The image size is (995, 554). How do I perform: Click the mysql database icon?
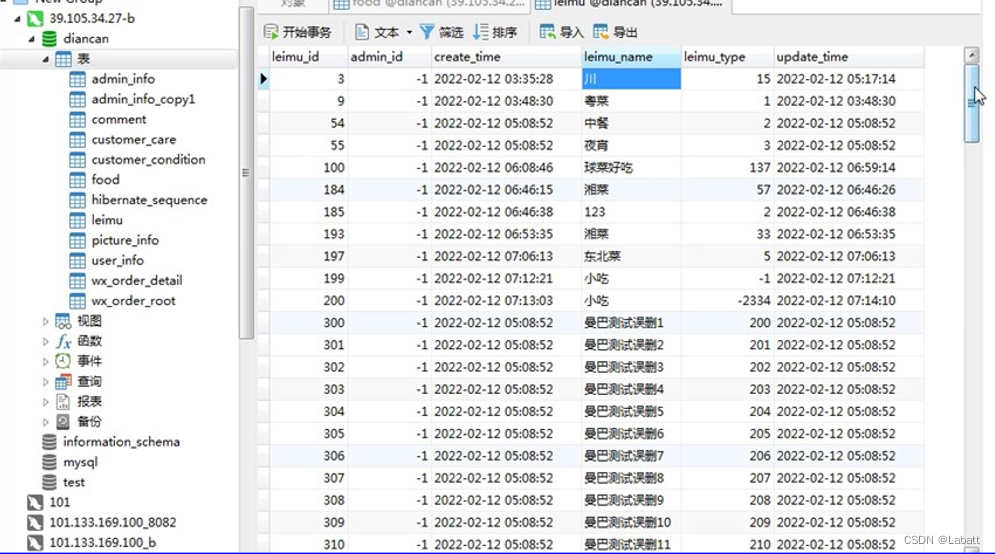click(x=49, y=462)
